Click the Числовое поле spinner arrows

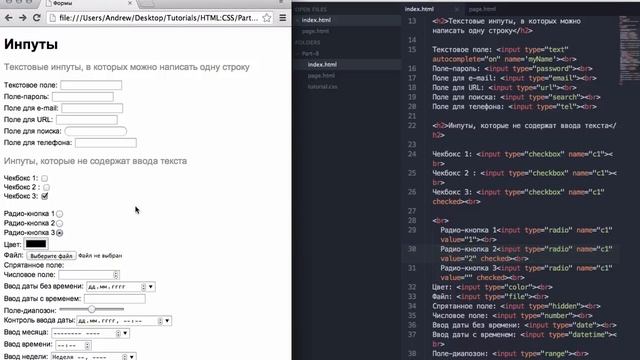[x=116, y=275]
